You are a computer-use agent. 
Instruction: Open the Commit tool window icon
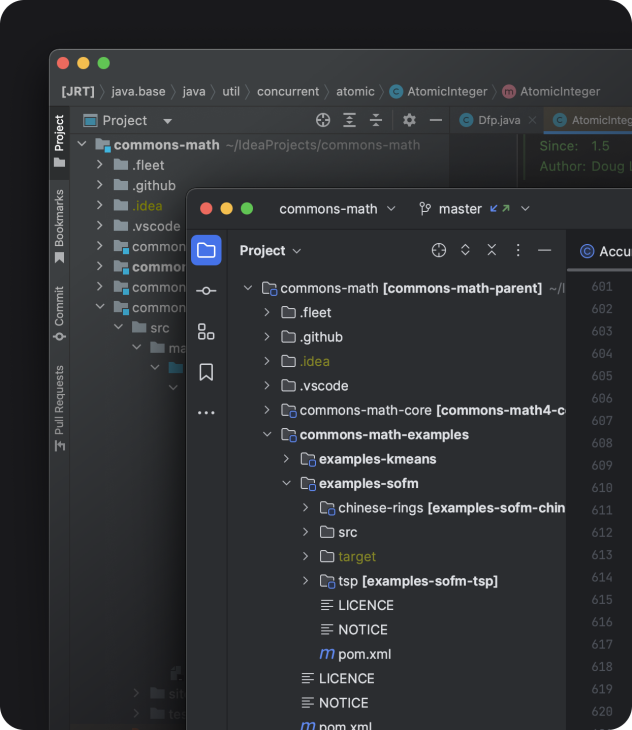pyautogui.click(x=206, y=291)
